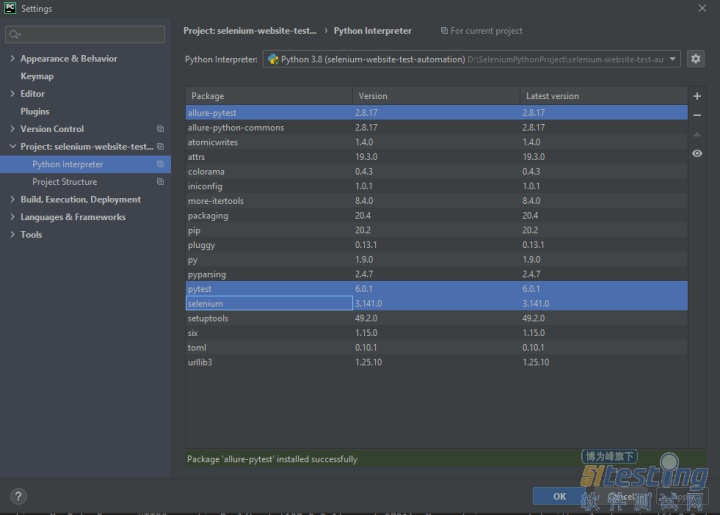This screenshot has height=515, width=720.
Task: Click the help question mark button
Action: [18, 496]
